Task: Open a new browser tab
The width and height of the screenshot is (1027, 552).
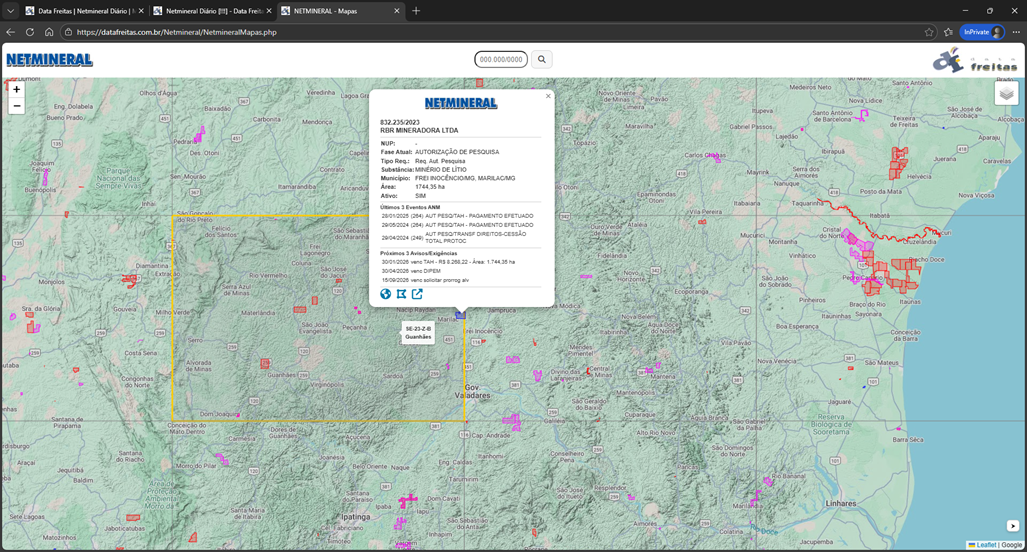Action: tap(416, 11)
